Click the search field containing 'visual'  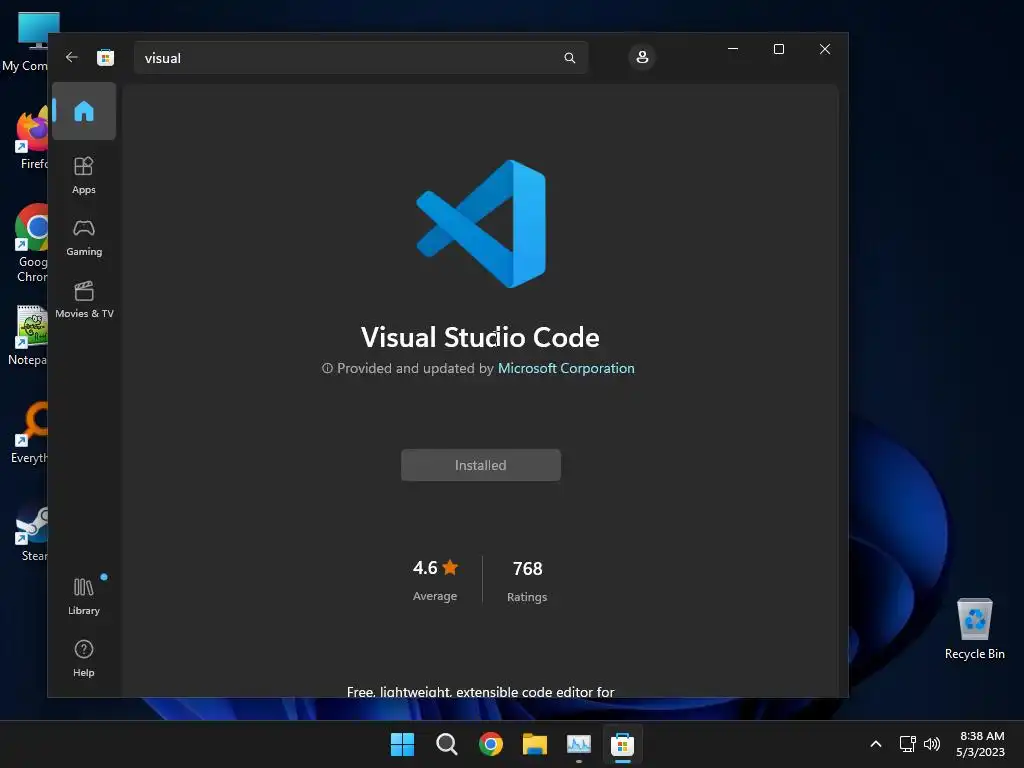tap(361, 58)
